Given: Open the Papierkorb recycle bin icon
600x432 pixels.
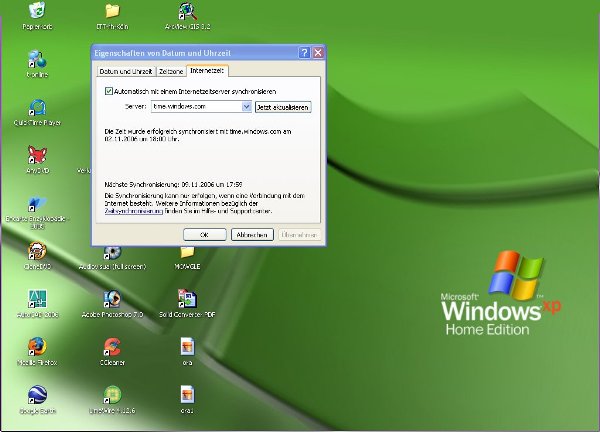Looking at the screenshot, I should click(x=37, y=10).
